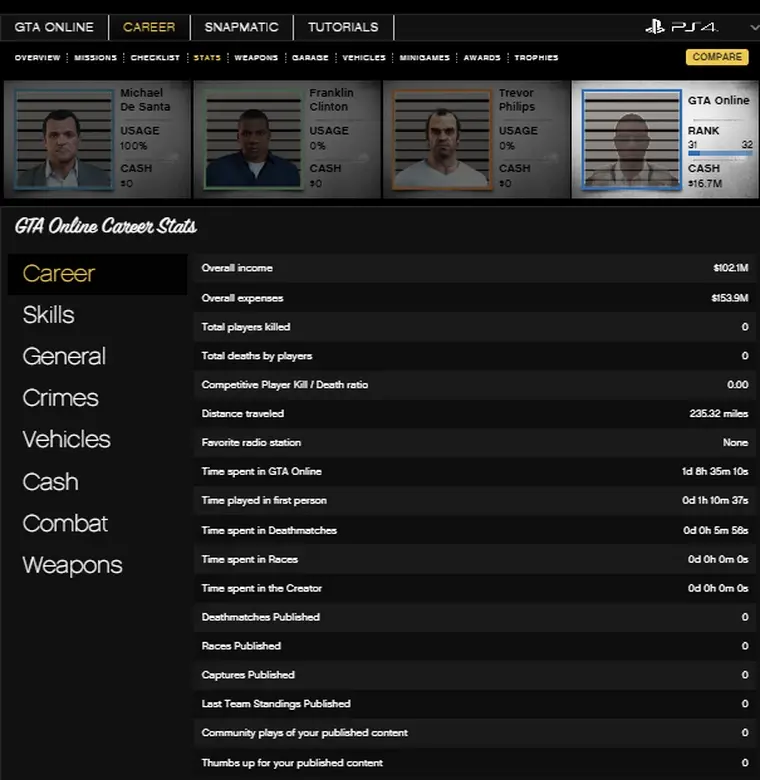Click 'Captures Published' label
The height and width of the screenshot is (780, 760).
tap(248, 675)
